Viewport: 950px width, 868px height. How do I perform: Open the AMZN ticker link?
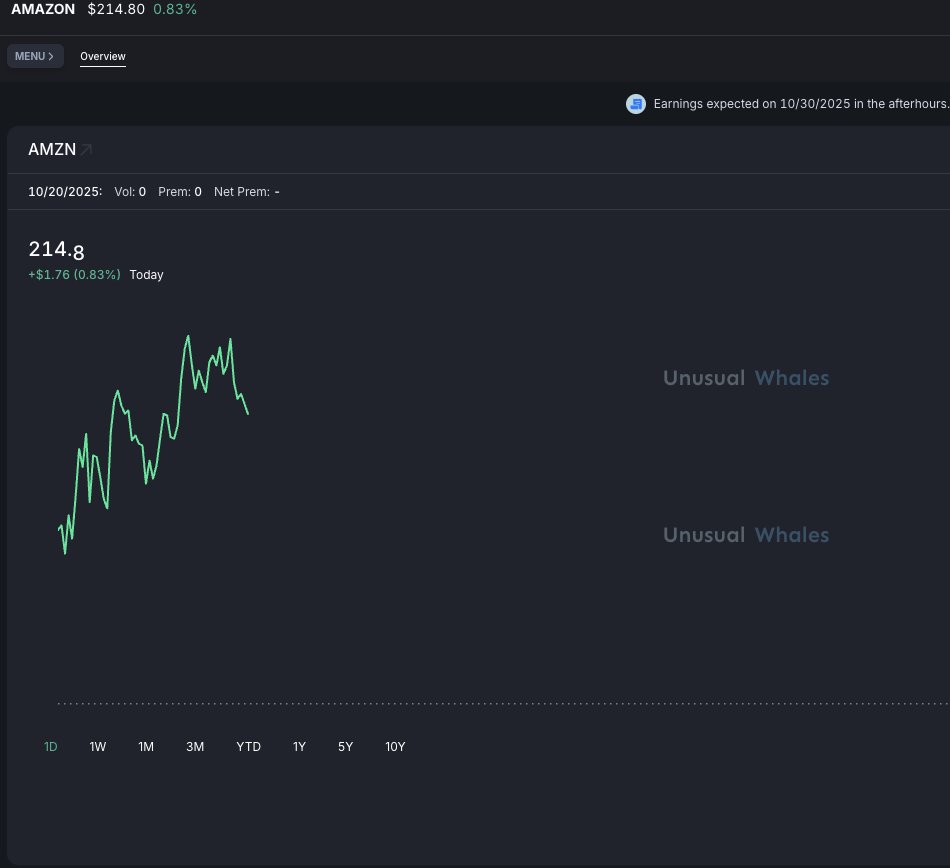pos(52,150)
